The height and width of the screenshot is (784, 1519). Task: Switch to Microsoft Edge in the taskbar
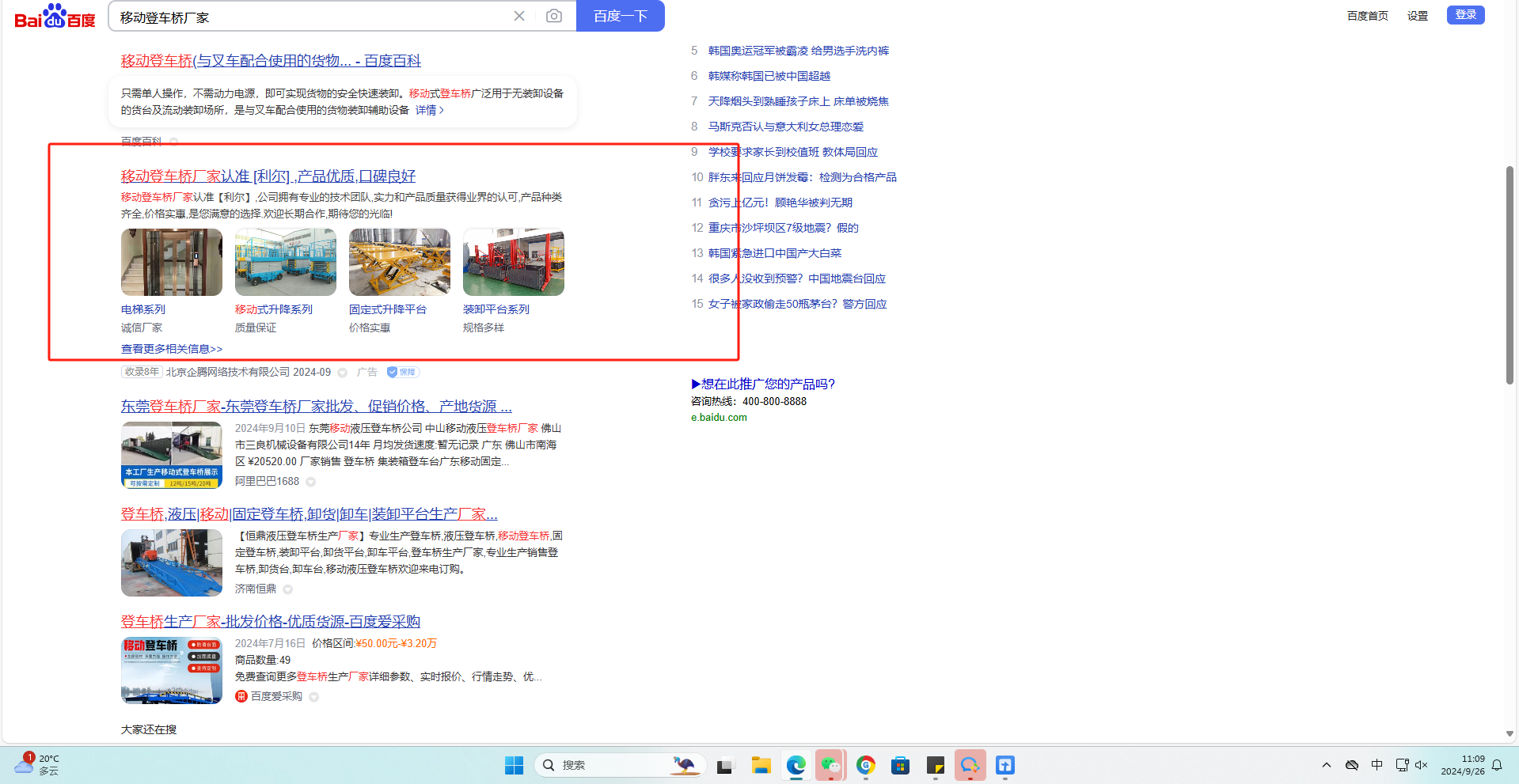[796, 765]
